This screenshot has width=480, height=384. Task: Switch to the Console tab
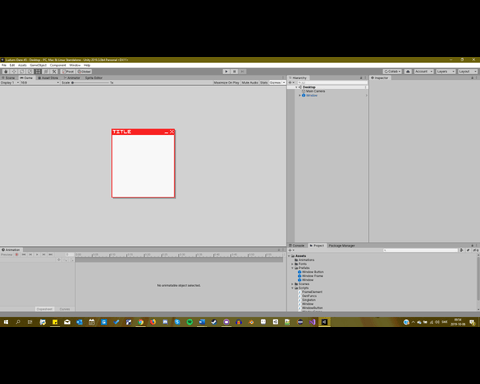pyautogui.click(x=297, y=246)
